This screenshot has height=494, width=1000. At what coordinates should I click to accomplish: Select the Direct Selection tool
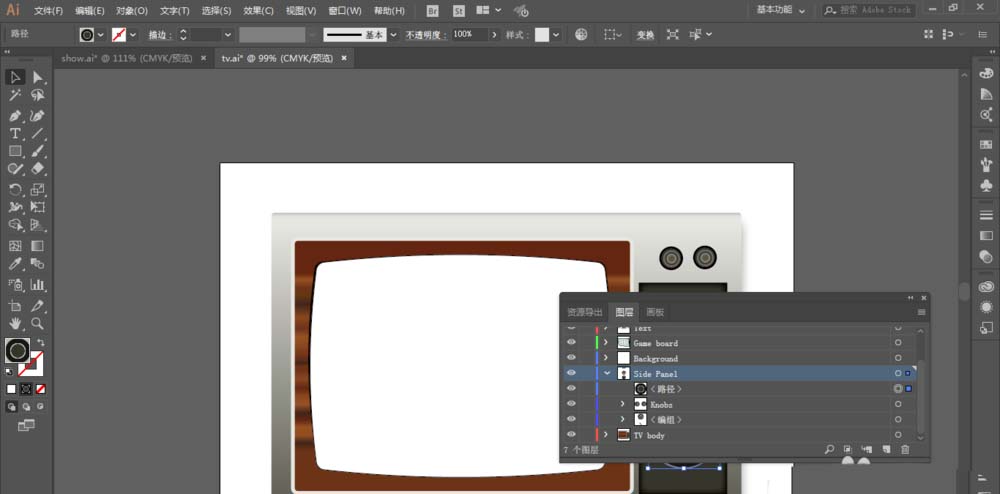37,77
